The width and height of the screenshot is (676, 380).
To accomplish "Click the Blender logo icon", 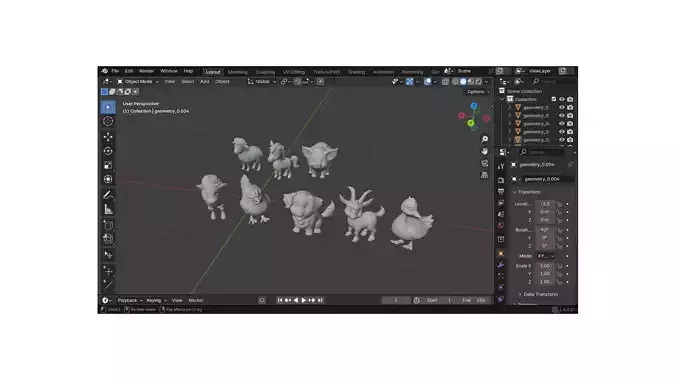I will (105, 71).
